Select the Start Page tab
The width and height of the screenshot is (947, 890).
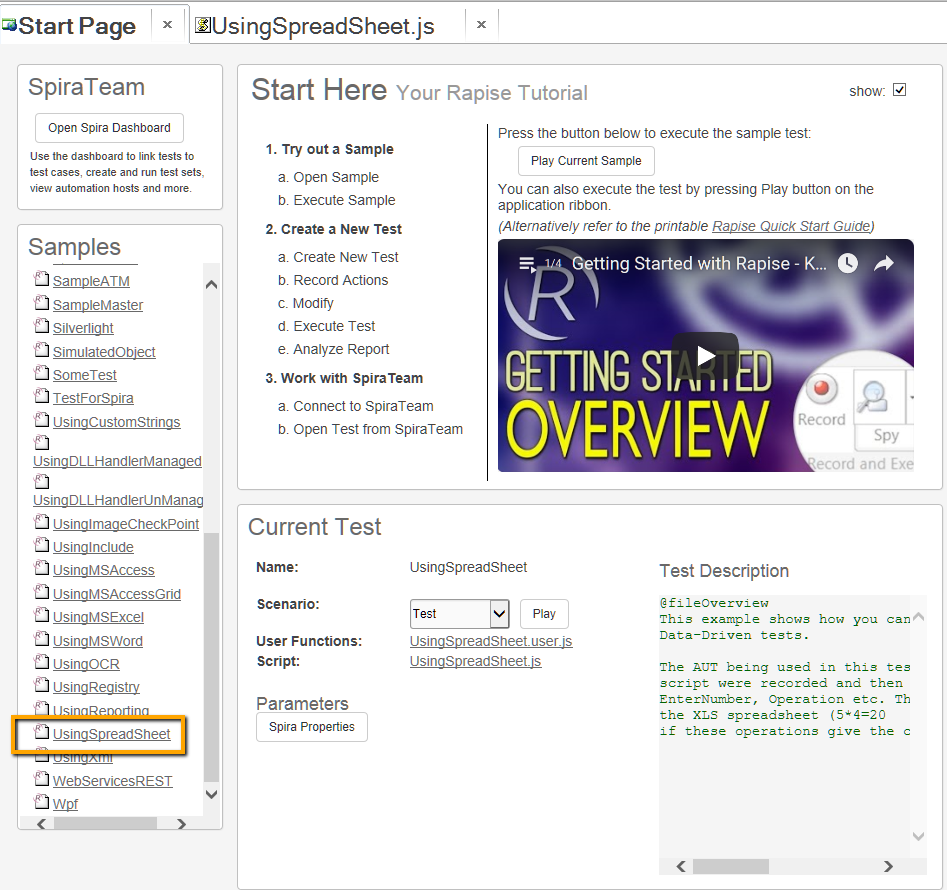(77, 26)
